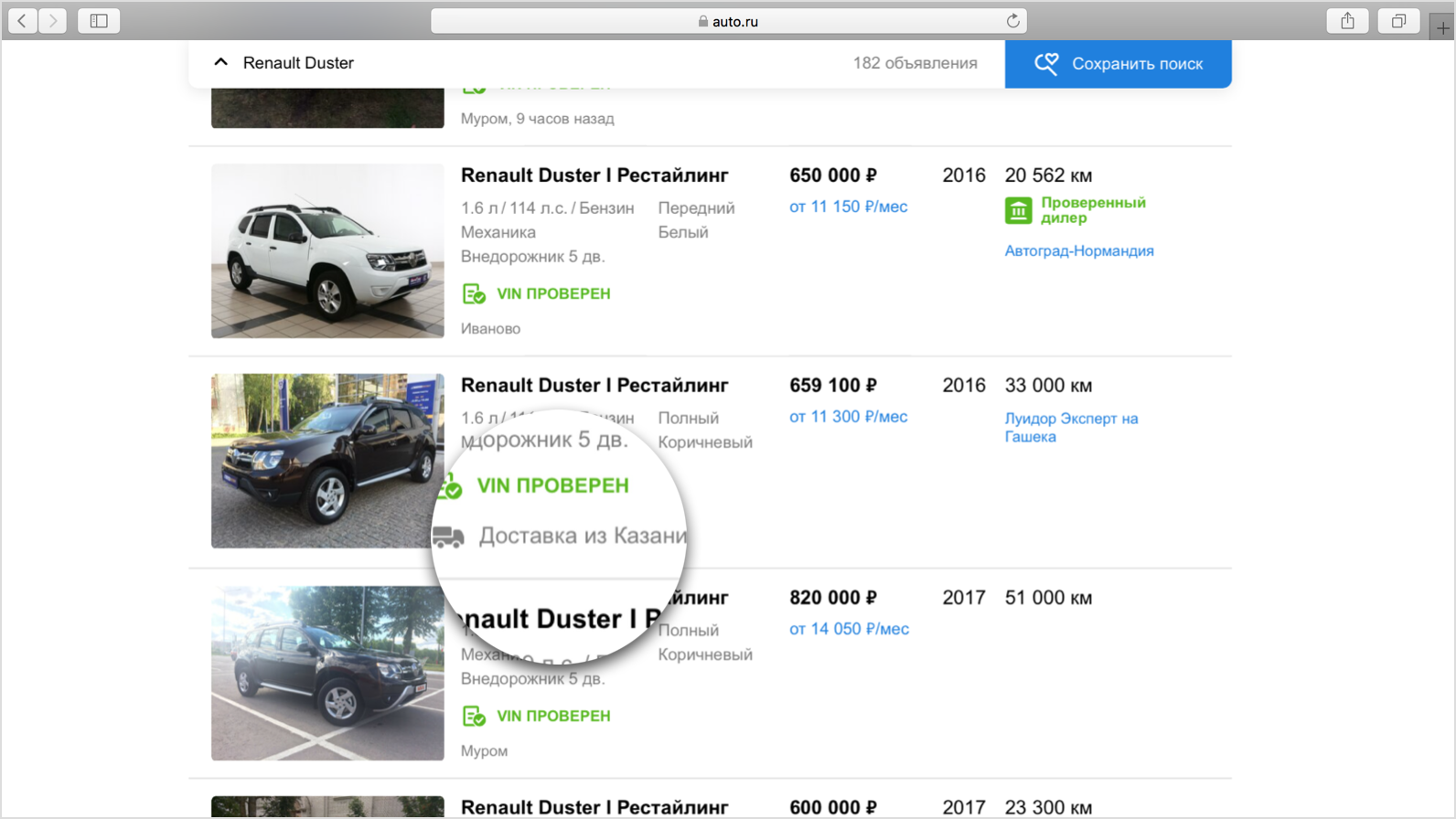This screenshot has width=1456, height=819.
Task: Click the delivery truck icon Доставка из Казани
Action: click(x=448, y=536)
